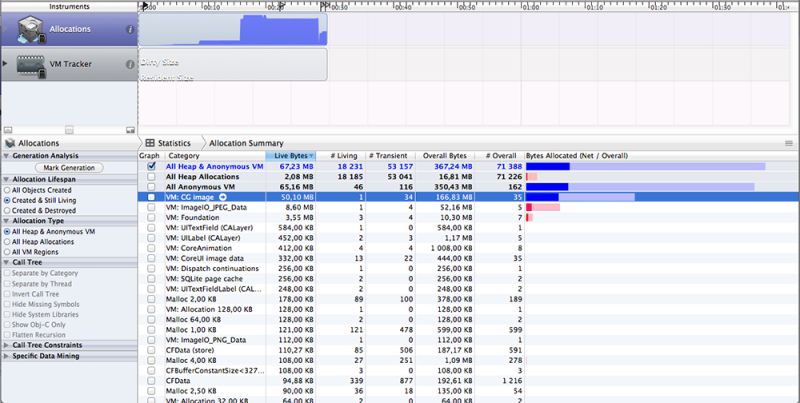Open the Statistics breadcrumb menu
800x403 pixels.
coord(174,143)
